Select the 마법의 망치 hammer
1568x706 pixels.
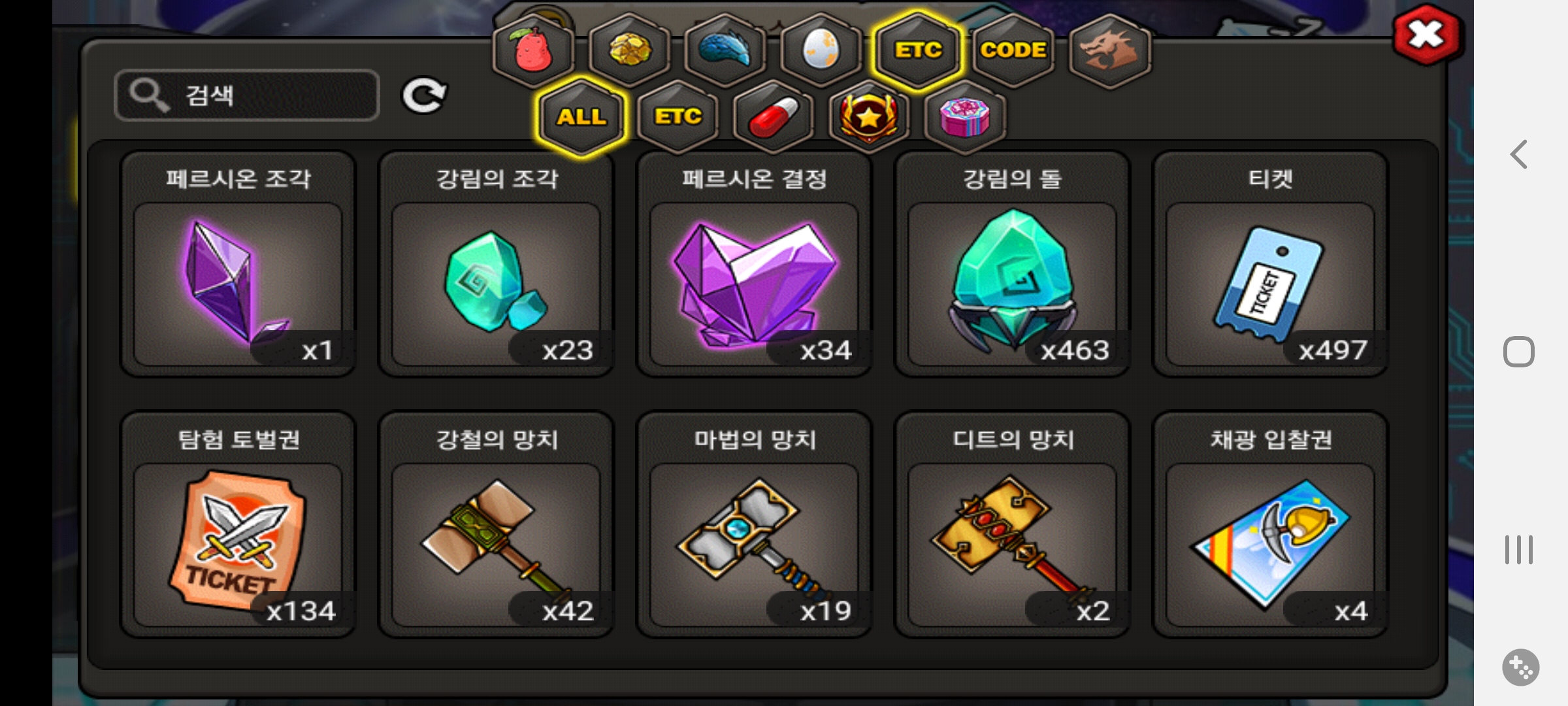coord(754,524)
